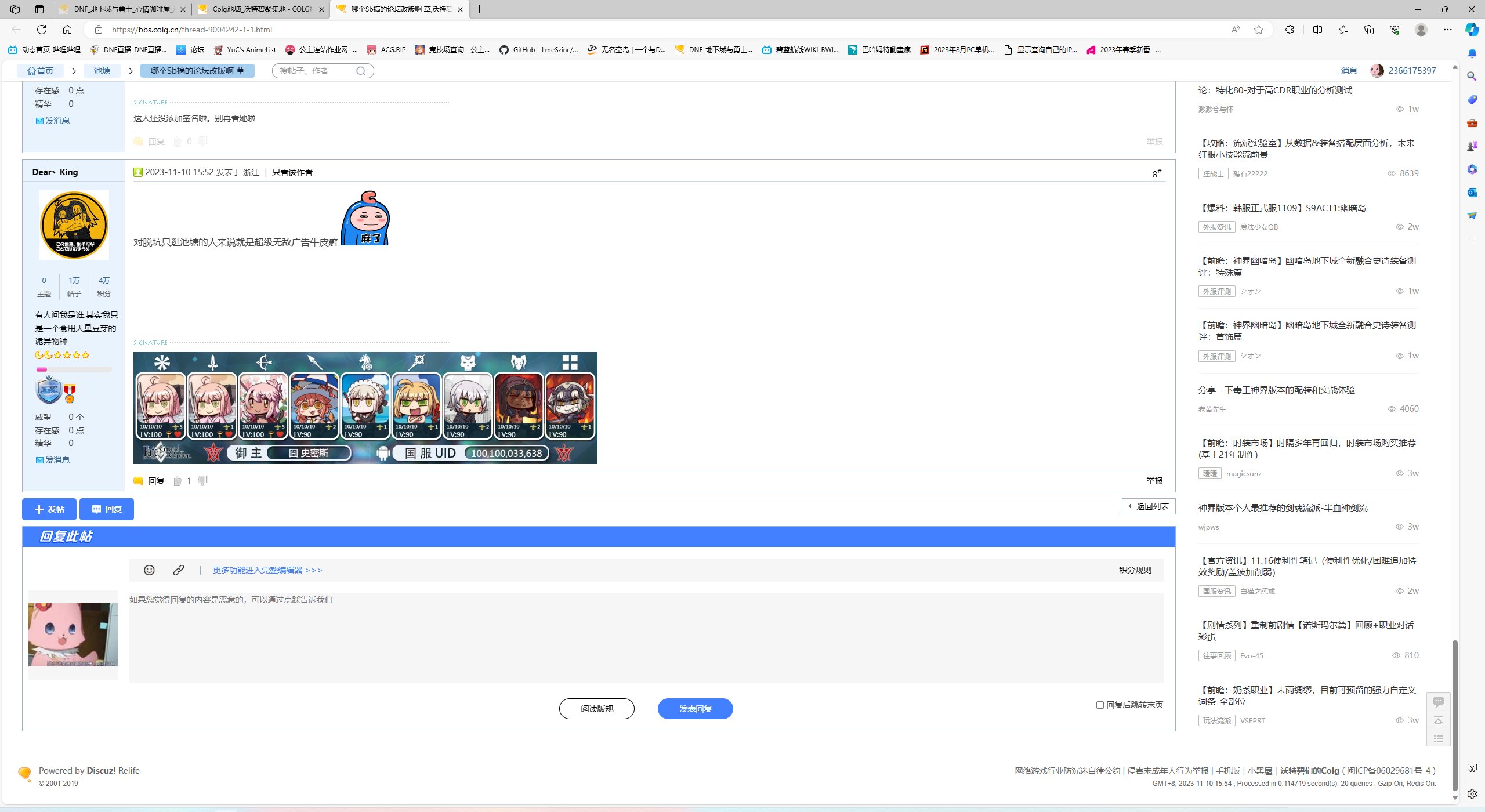1485x812 pixels.
Task: Open the browser extensions puzzle icon
Action: tap(1290, 30)
